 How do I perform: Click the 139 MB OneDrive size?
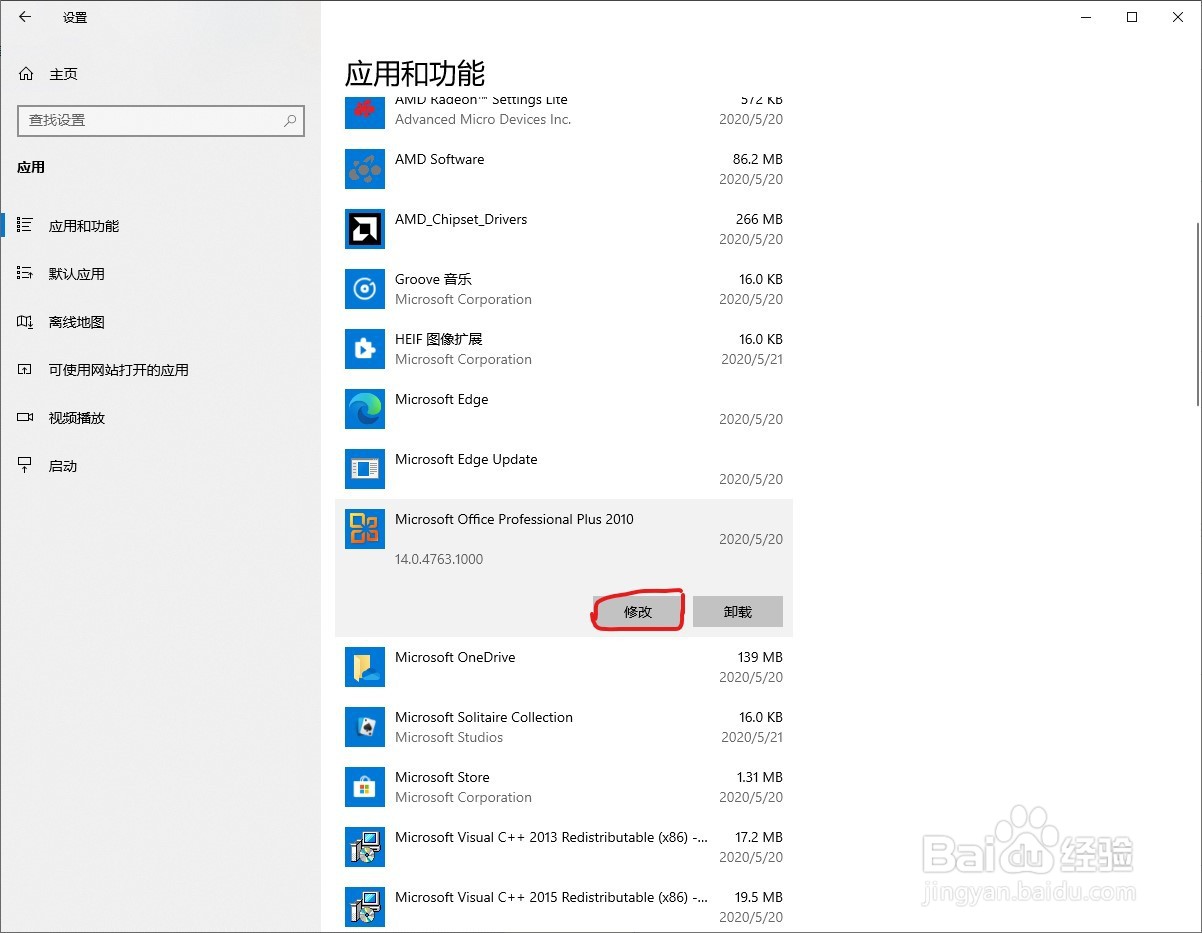tap(760, 657)
